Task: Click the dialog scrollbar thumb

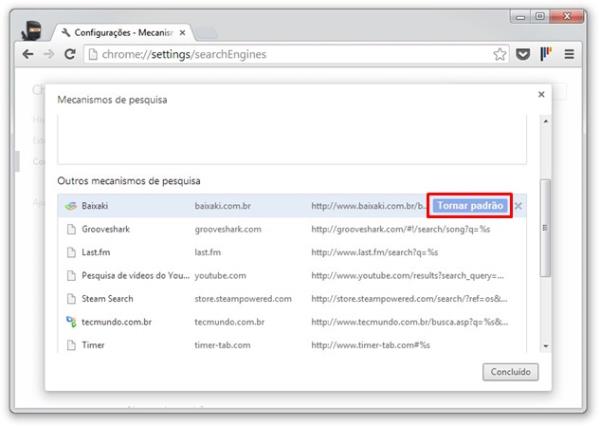Action: 545,228
